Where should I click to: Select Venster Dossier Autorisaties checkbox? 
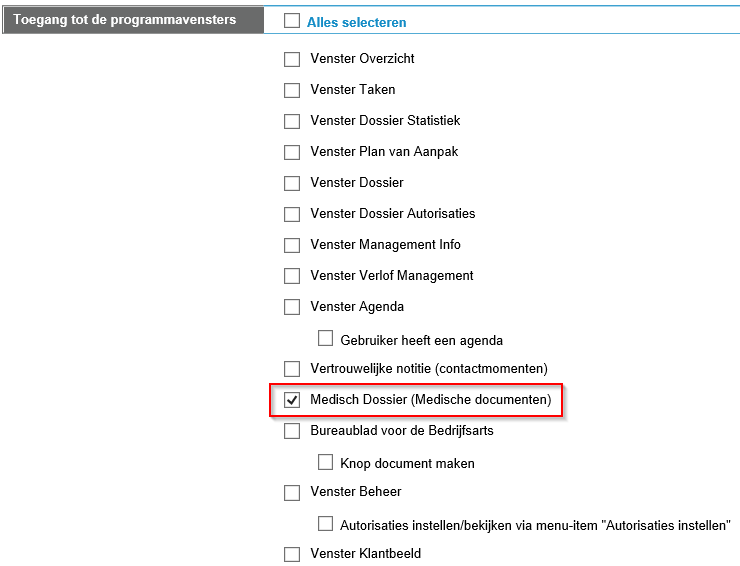point(292,214)
